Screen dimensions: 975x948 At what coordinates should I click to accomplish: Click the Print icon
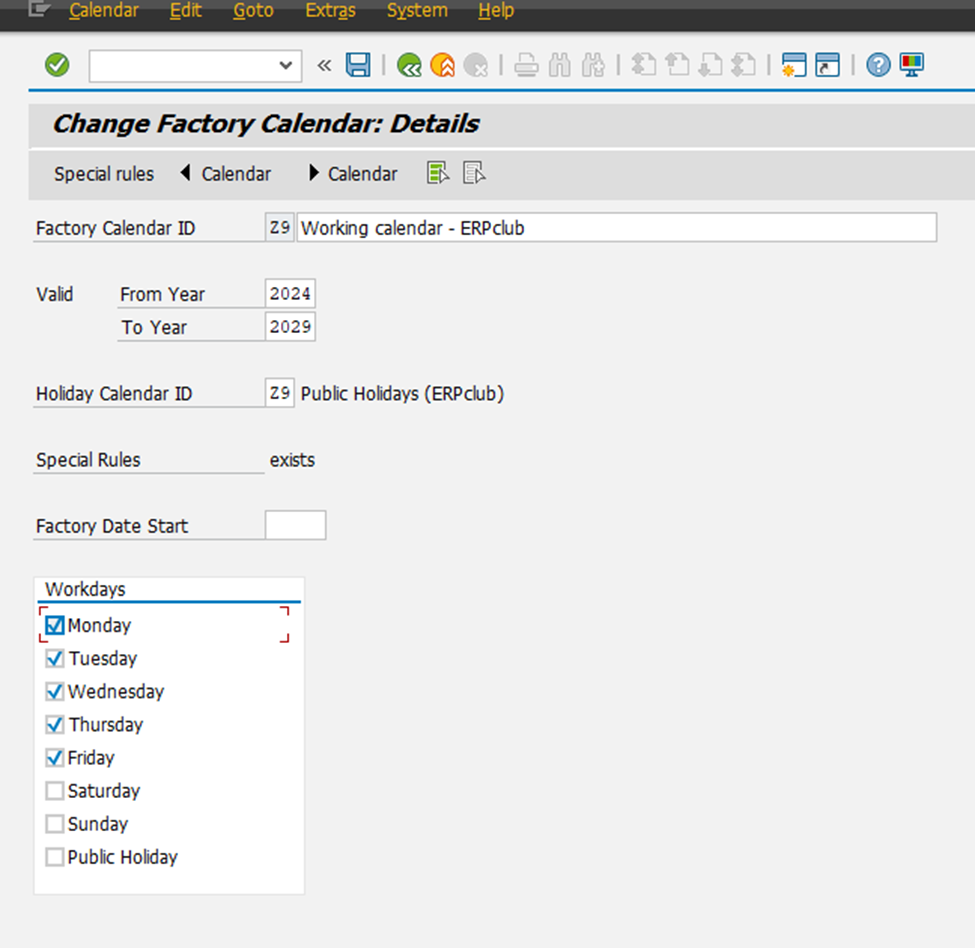click(x=526, y=65)
